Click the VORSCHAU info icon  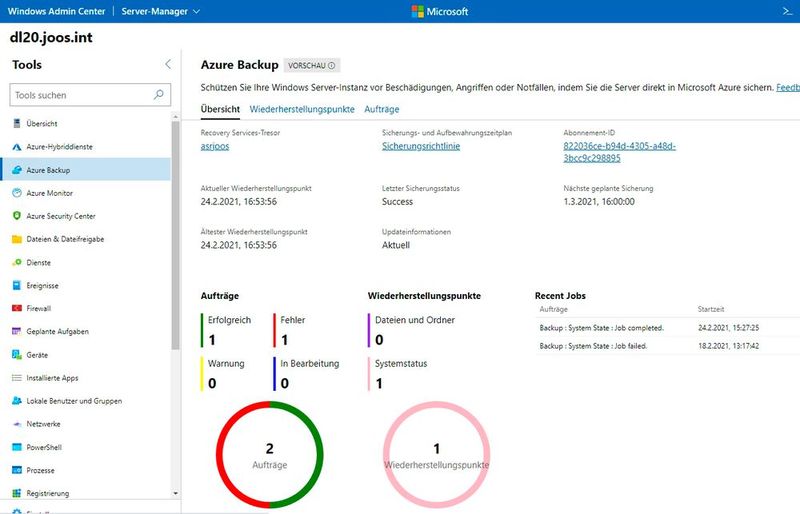point(332,65)
